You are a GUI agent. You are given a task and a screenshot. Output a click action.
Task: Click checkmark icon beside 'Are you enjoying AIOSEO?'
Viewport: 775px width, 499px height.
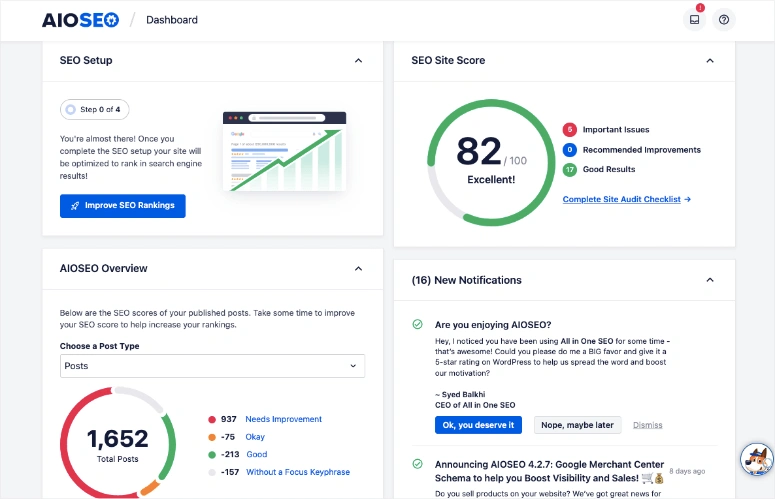(417, 325)
